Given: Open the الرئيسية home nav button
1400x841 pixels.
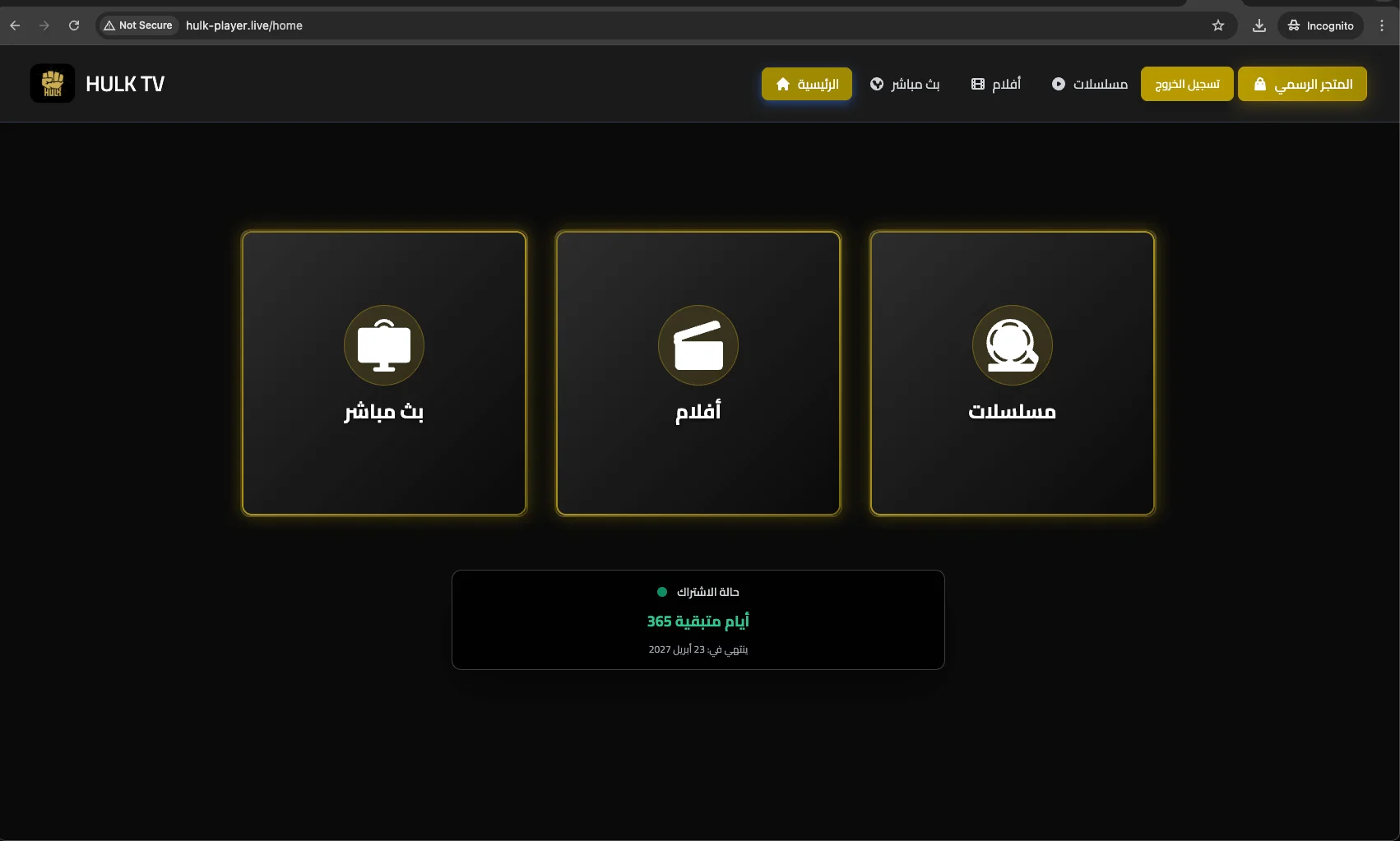Looking at the screenshot, I should click(806, 84).
